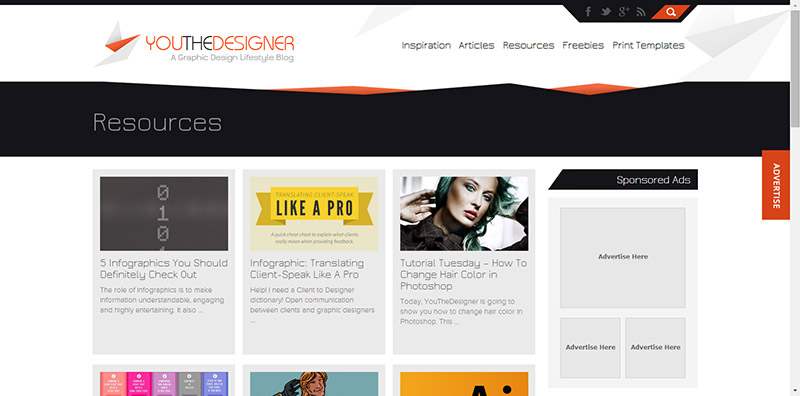Click the Google Plus icon
Screen dimensions: 800x396
(x=623, y=12)
